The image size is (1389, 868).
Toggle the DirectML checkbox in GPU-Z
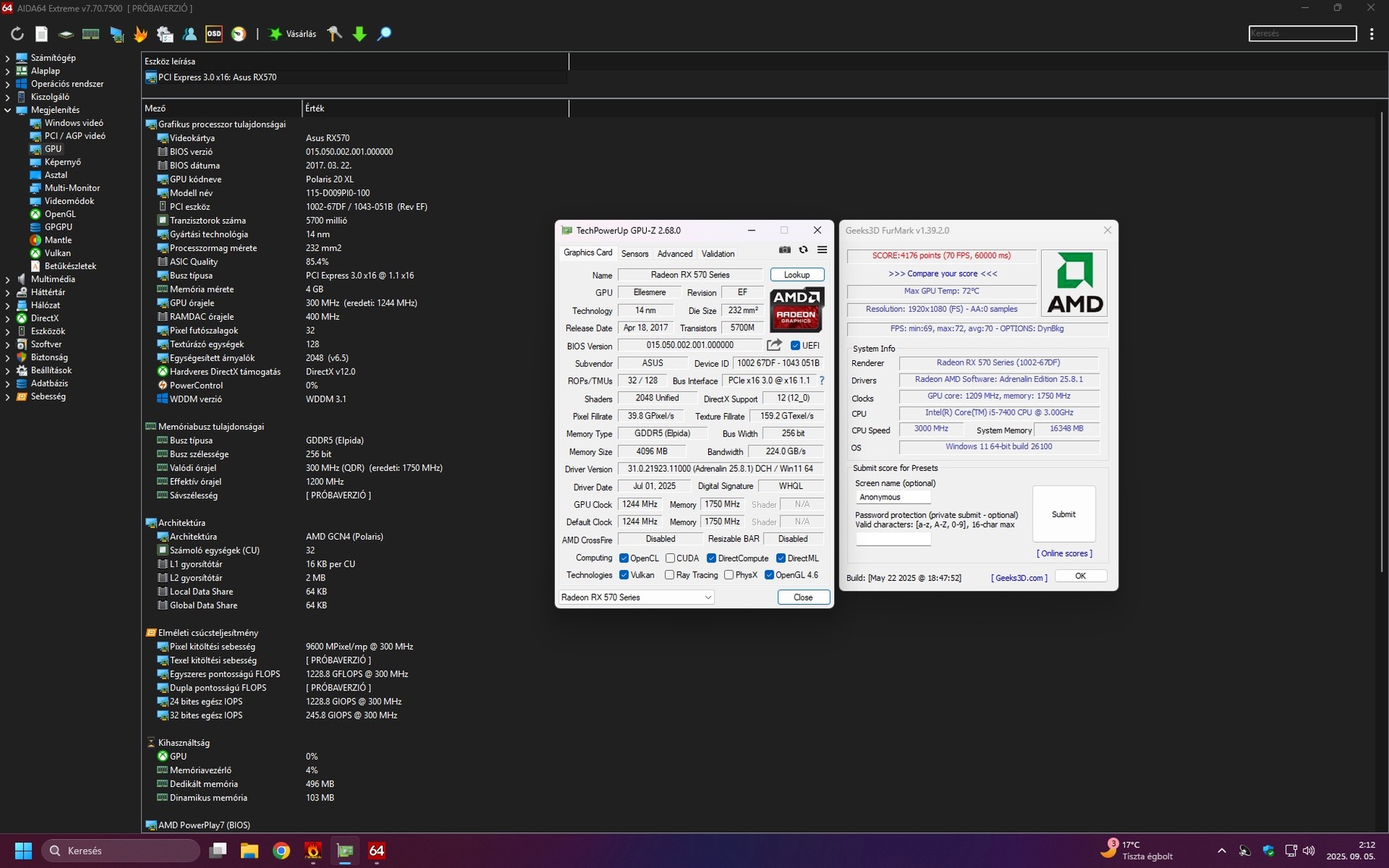781,559
